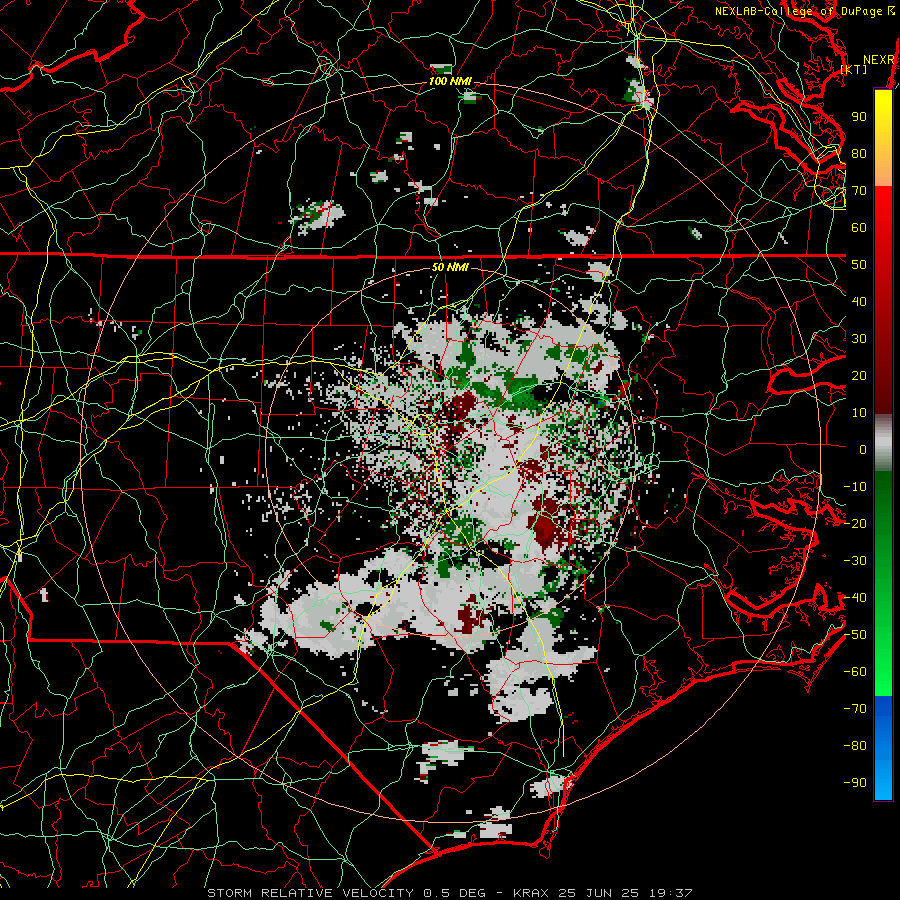Select the 70 value on velocity scale

[859, 191]
